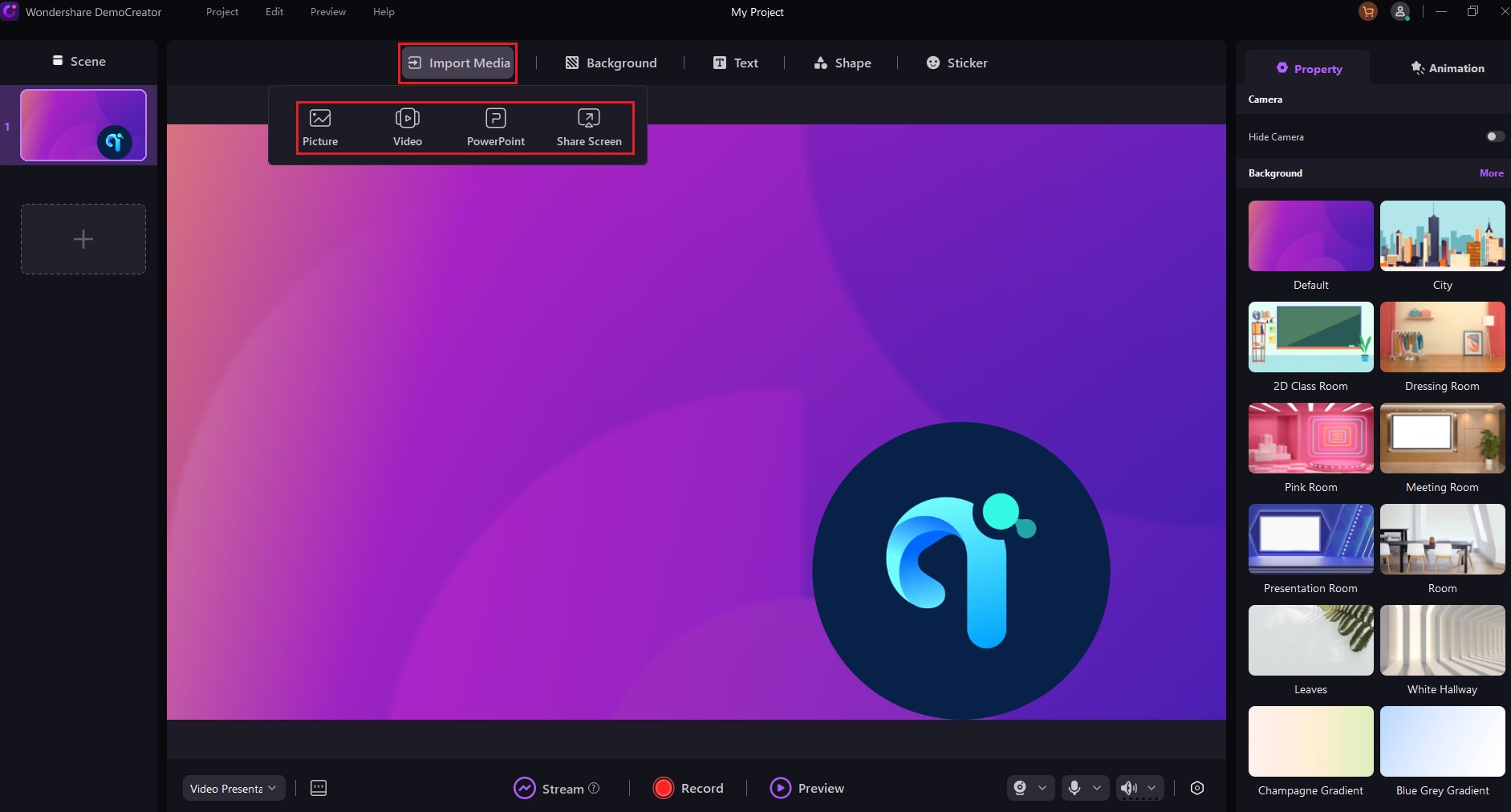Import a PowerPoint file
This screenshot has height=812, width=1511.
496,128
